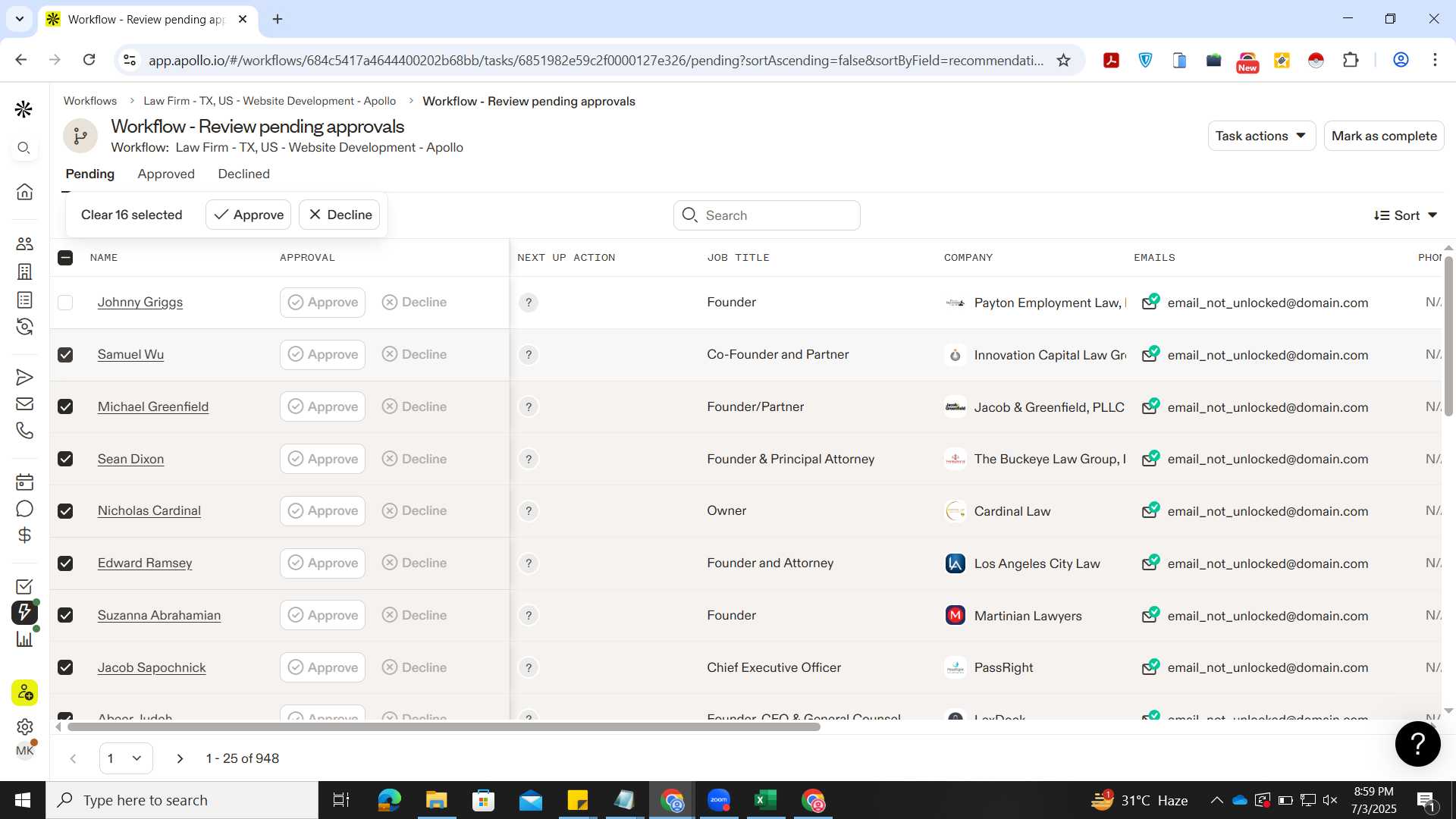Click the vertical table scrollbar
The width and height of the screenshot is (1456, 819).
1448,336
